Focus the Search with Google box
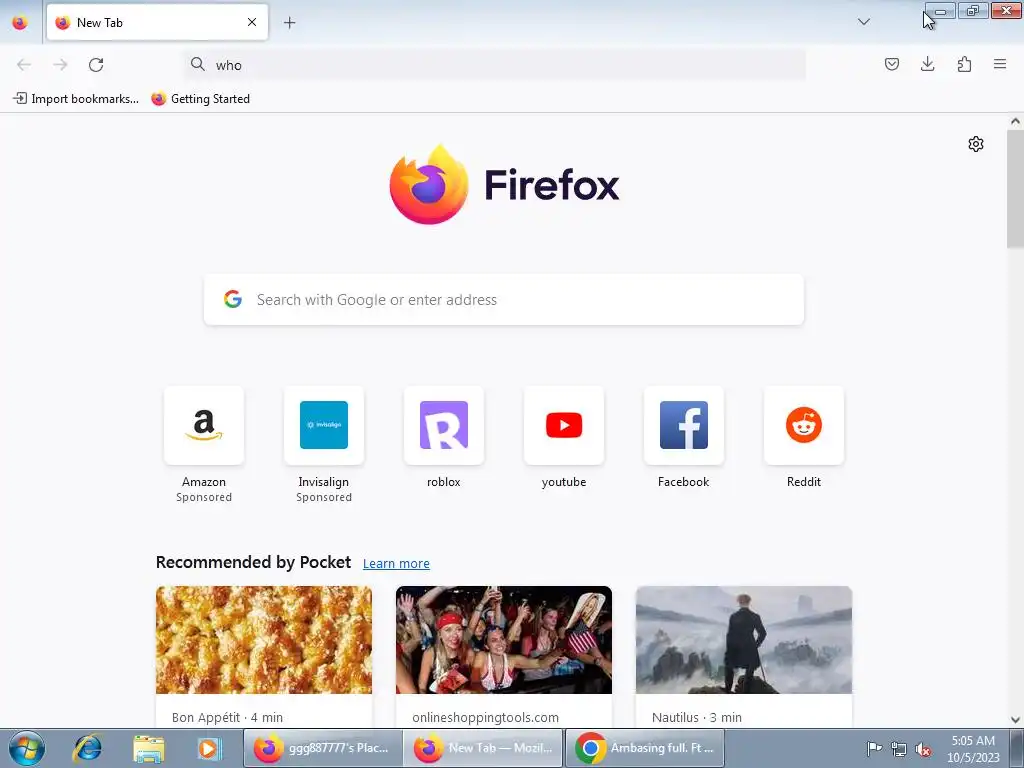Image resolution: width=1024 pixels, height=768 pixels. point(504,299)
